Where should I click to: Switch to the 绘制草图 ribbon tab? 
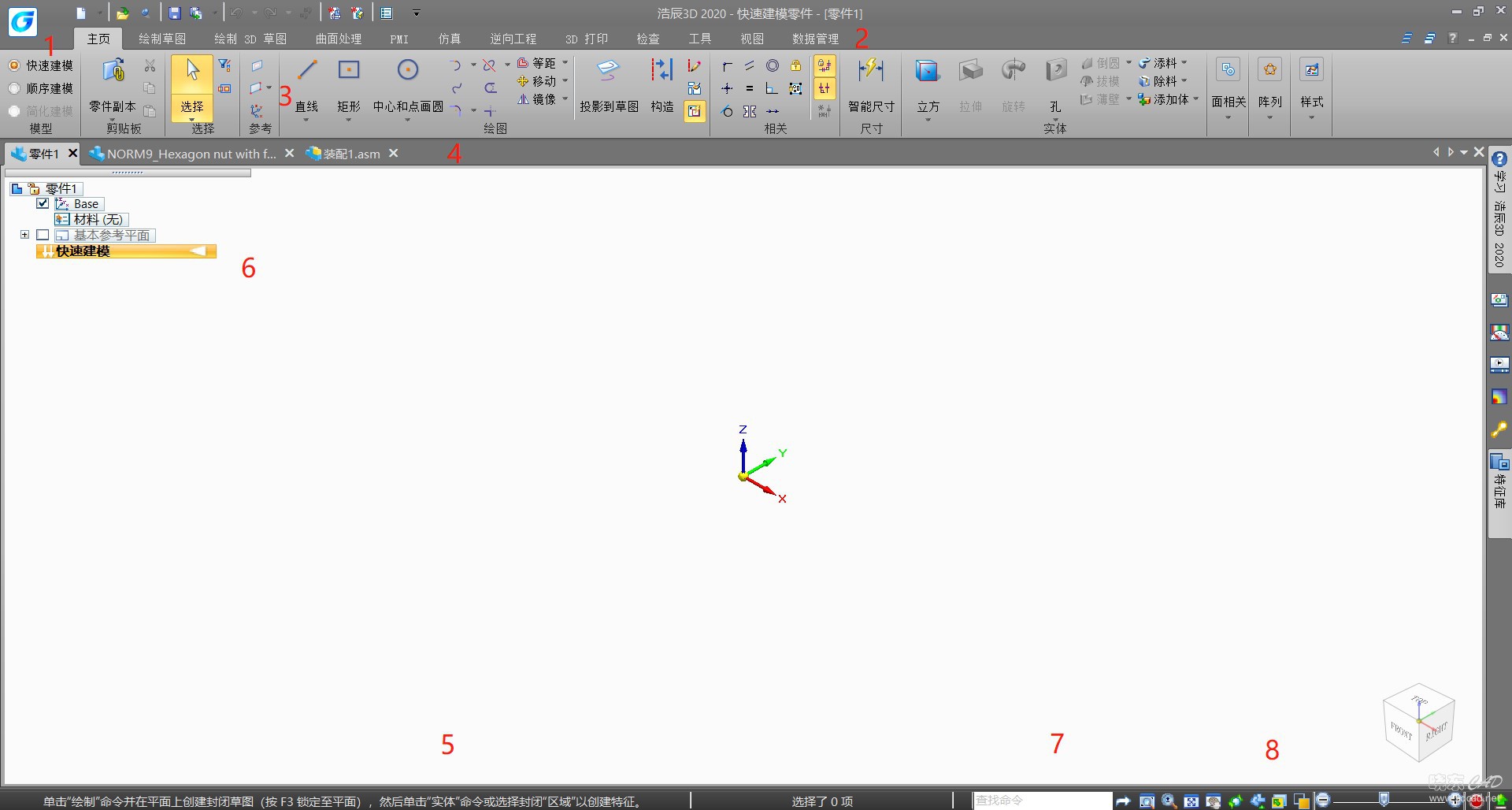pos(162,39)
